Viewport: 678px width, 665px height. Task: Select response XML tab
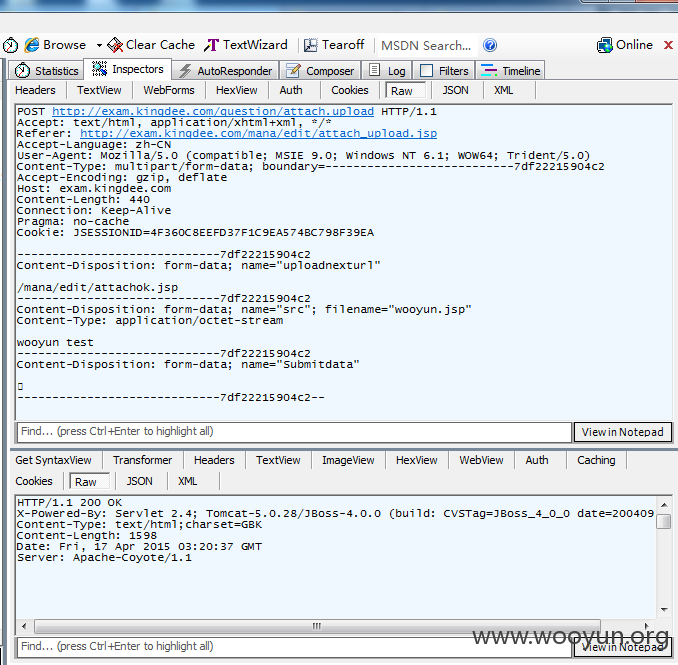click(188, 481)
